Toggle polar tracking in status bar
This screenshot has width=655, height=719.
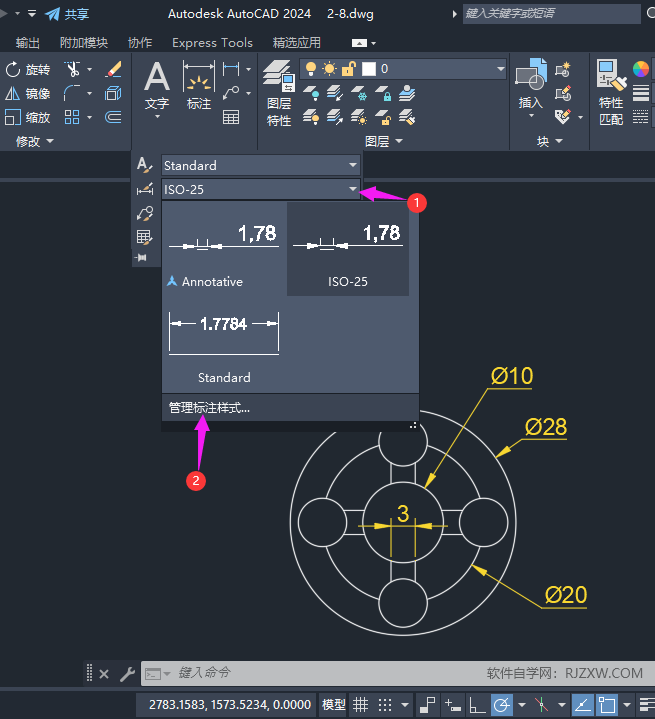point(502,704)
